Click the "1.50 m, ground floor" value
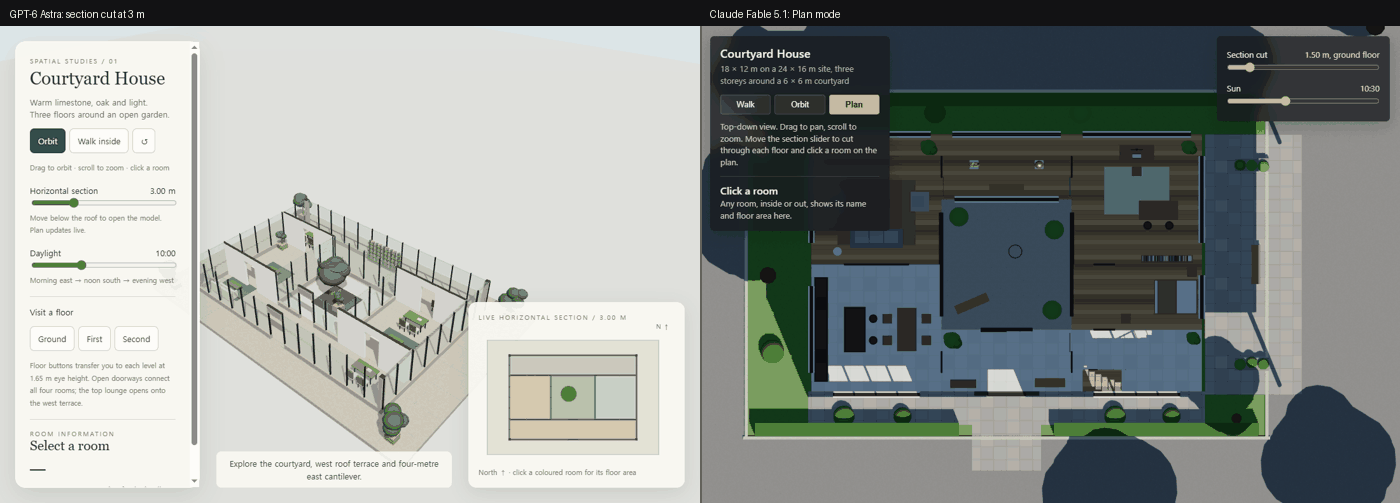 [1342, 54]
